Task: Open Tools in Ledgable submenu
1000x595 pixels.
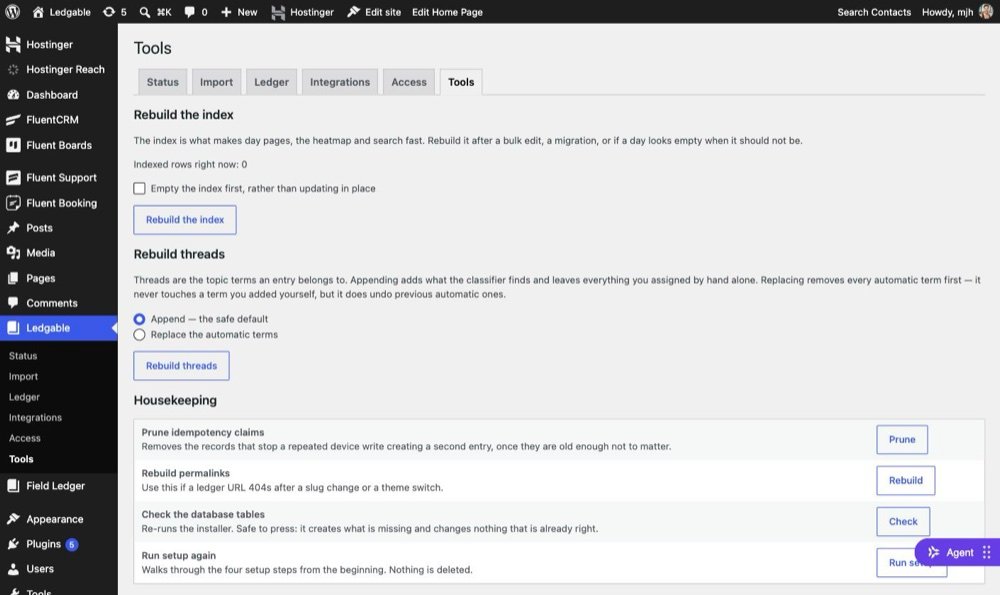Action: pos(21,459)
